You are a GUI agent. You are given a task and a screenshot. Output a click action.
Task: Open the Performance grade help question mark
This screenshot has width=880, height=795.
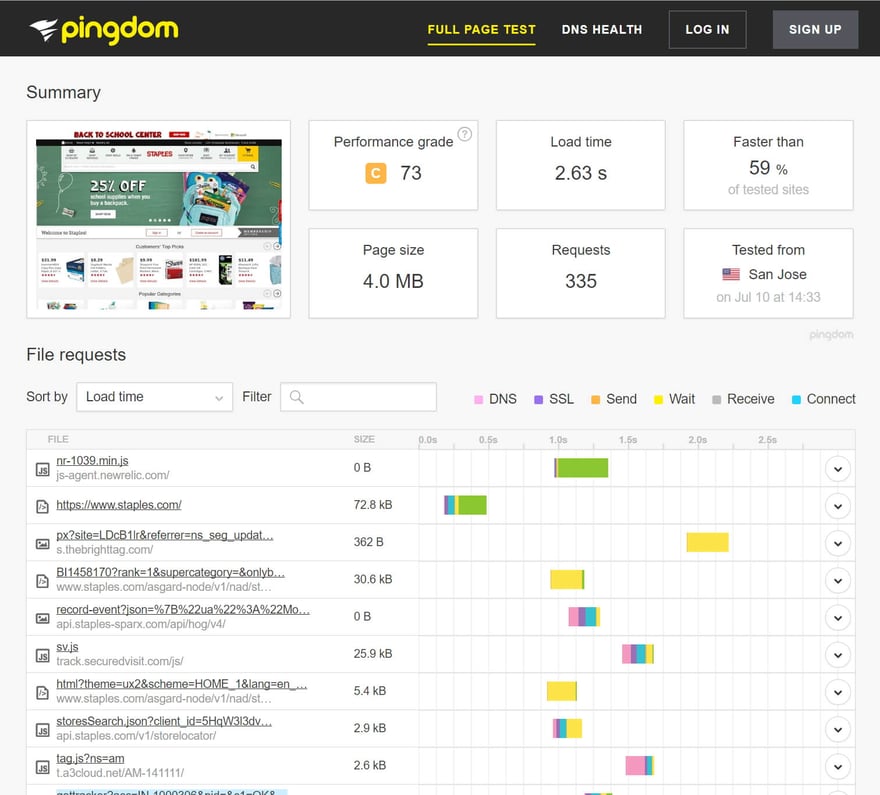coord(465,134)
